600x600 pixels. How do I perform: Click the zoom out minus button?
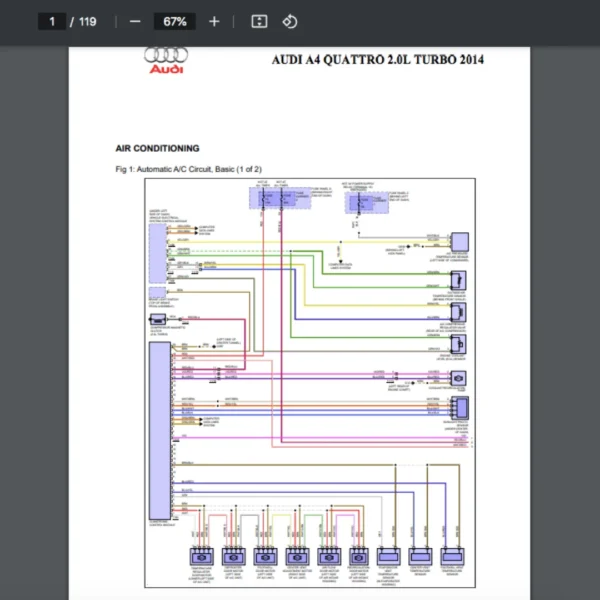click(135, 21)
